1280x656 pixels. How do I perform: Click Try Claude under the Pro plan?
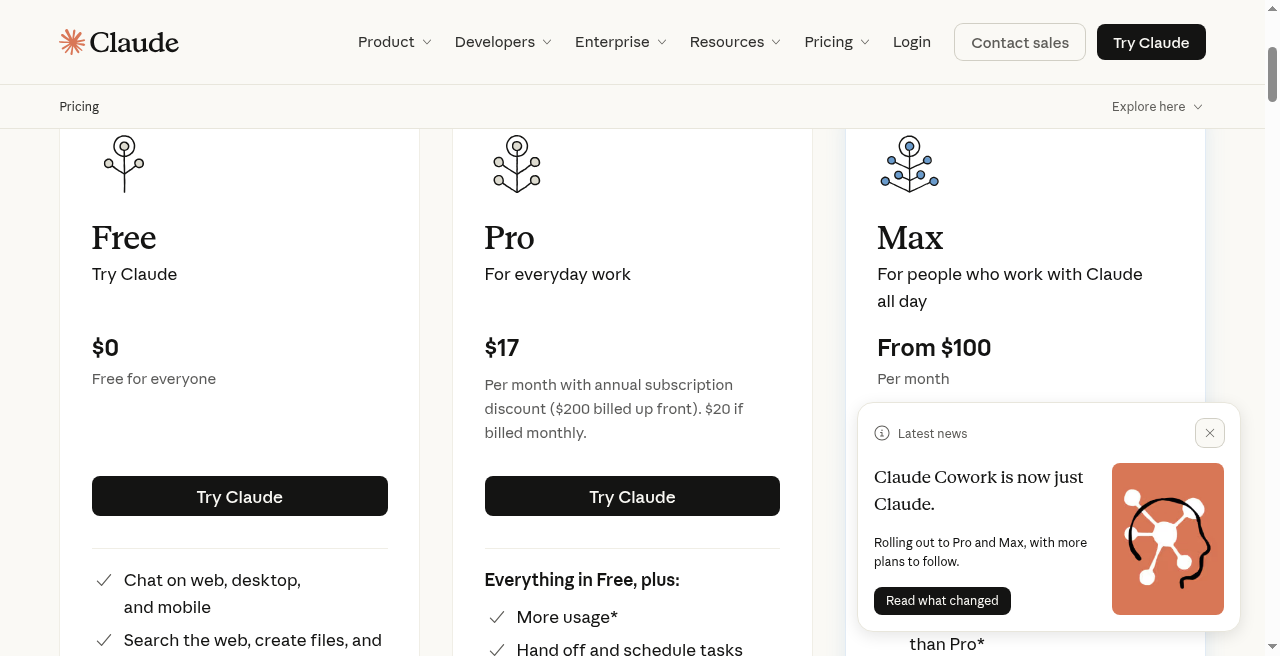[x=632, y=496]
